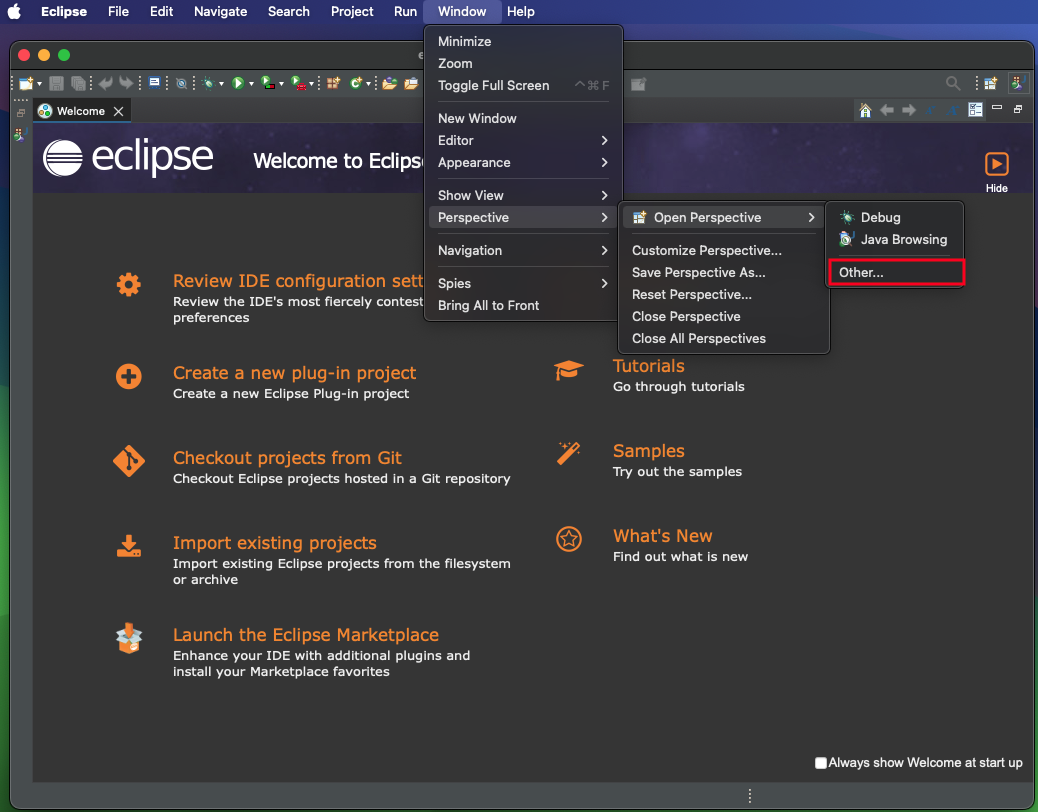Image resolution: width=1038 pixels, height=812 pixels.
Task: Open Launch the Eclipse Marketplace link
Action: [306, 635]
